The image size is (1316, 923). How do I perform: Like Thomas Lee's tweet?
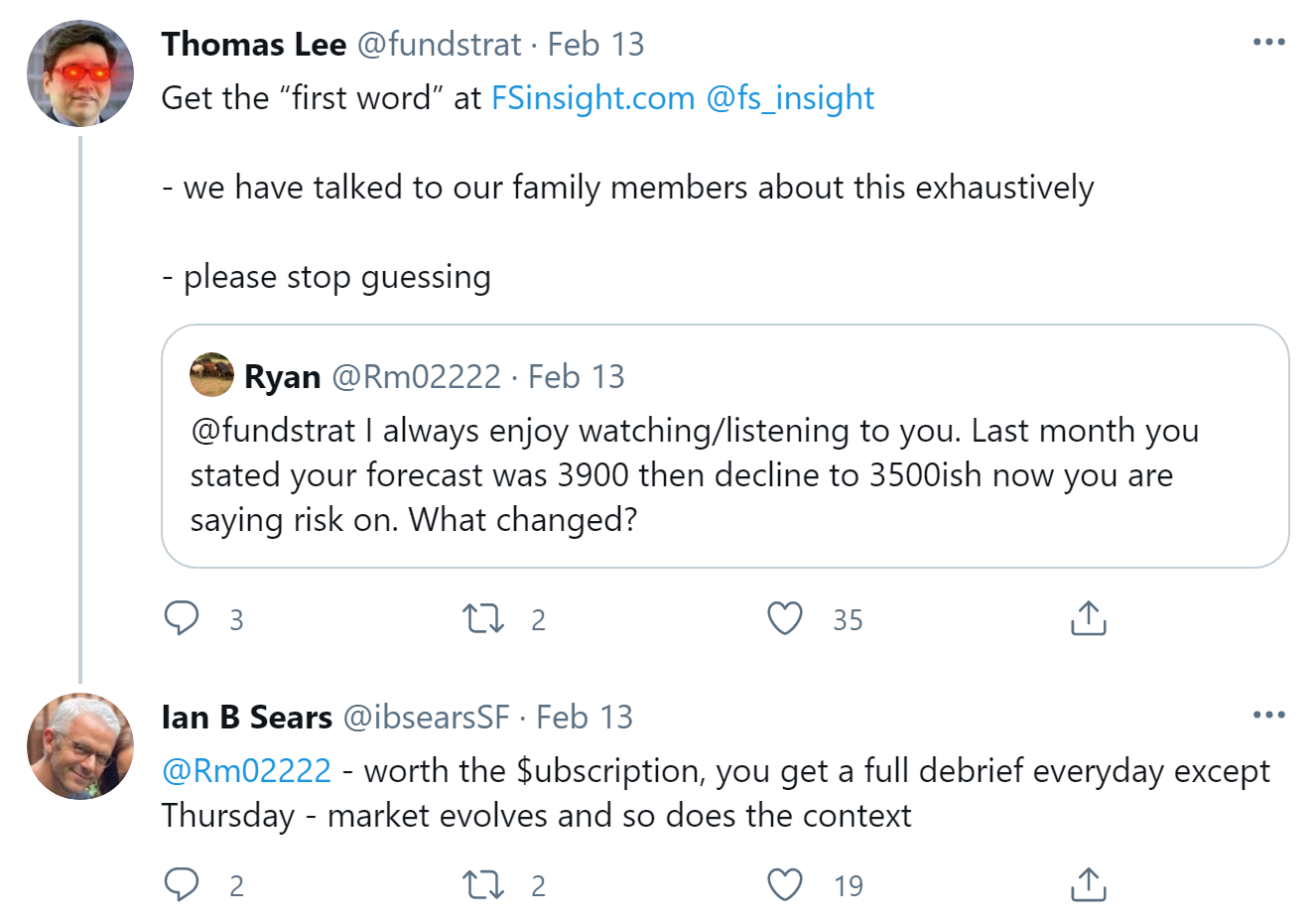click(785, 618)
